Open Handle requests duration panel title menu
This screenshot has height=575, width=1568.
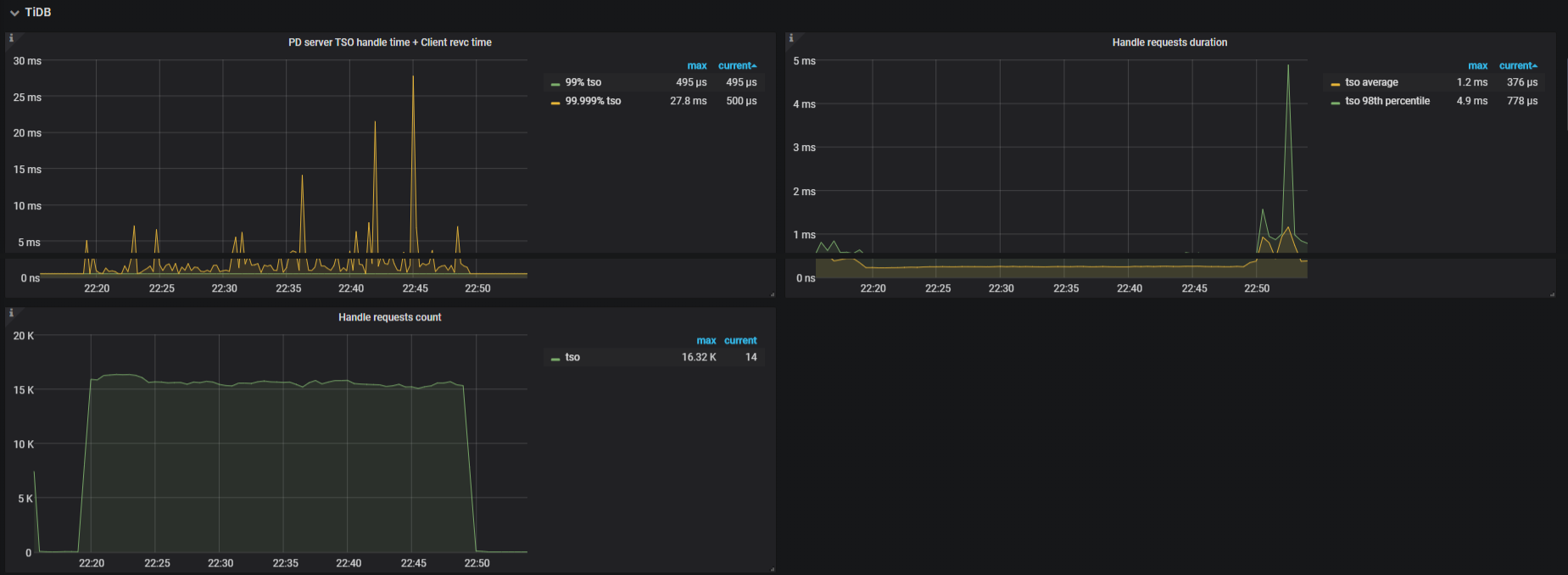click(1169, 42)
